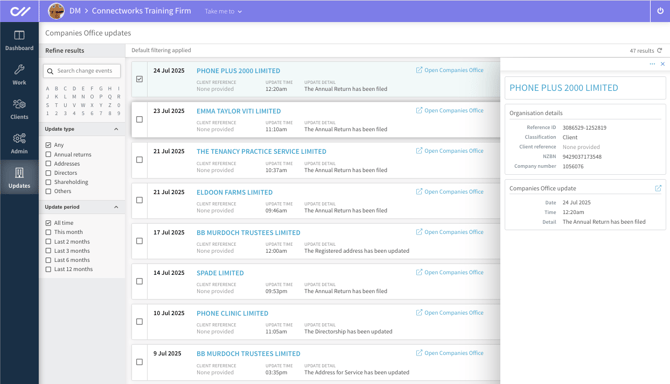Click NZBN value 9429037173548
This screenshot has height=384, width=670.
coord(582,157)
